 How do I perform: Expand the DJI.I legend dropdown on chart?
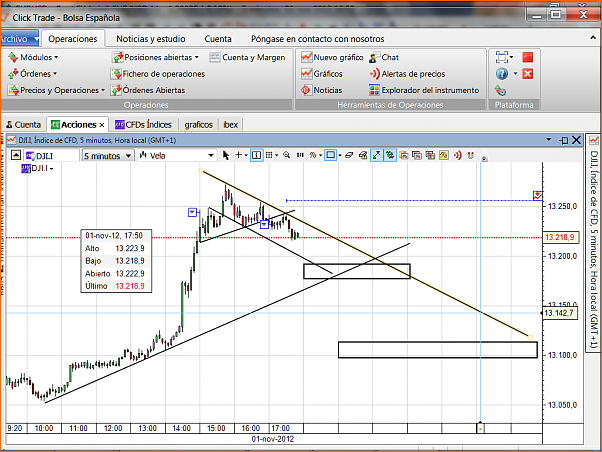[x=51, y=169]
